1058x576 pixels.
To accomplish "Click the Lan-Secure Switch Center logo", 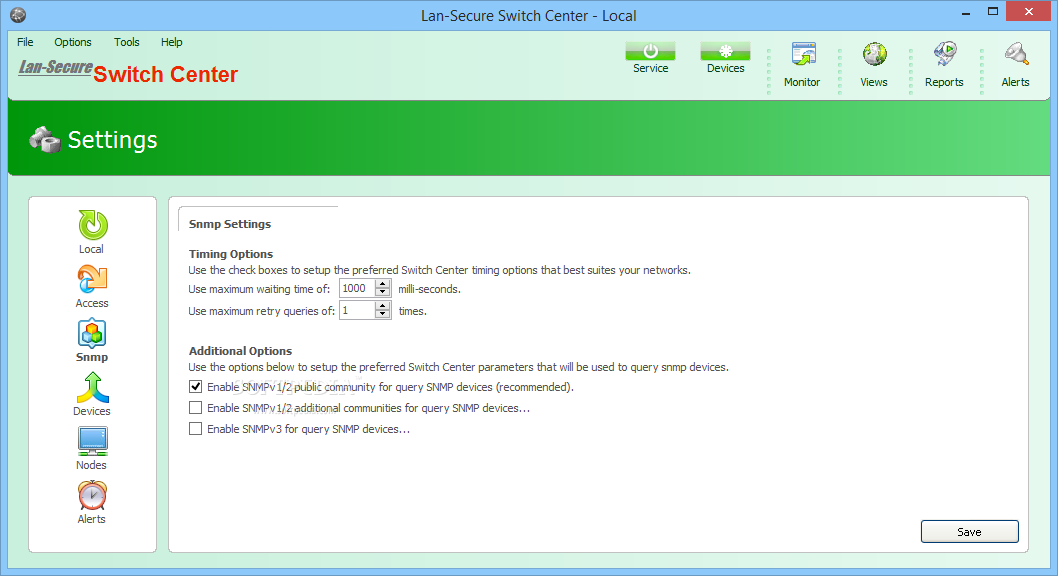I will coord(128,71).
